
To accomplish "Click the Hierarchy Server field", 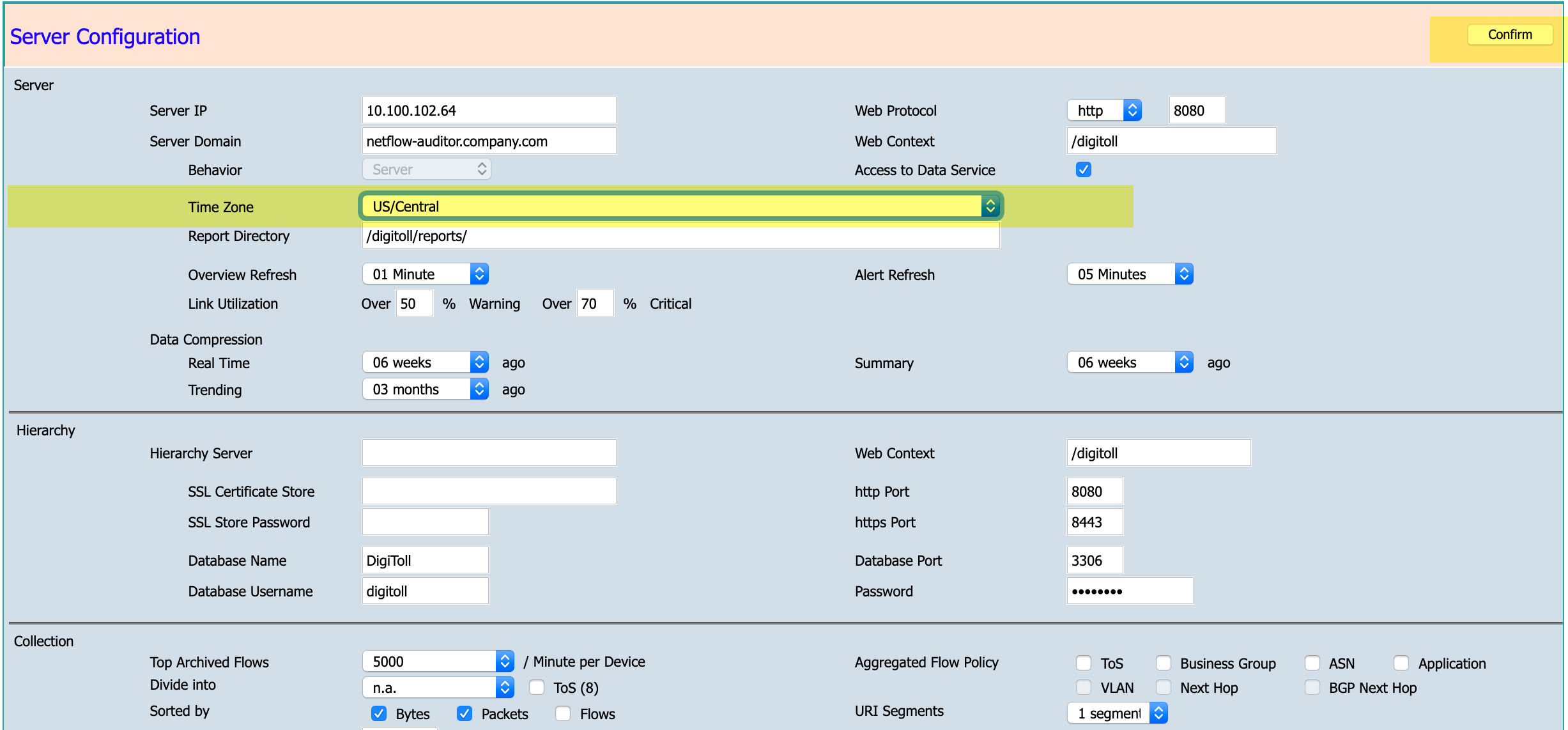I will [489, 453].
